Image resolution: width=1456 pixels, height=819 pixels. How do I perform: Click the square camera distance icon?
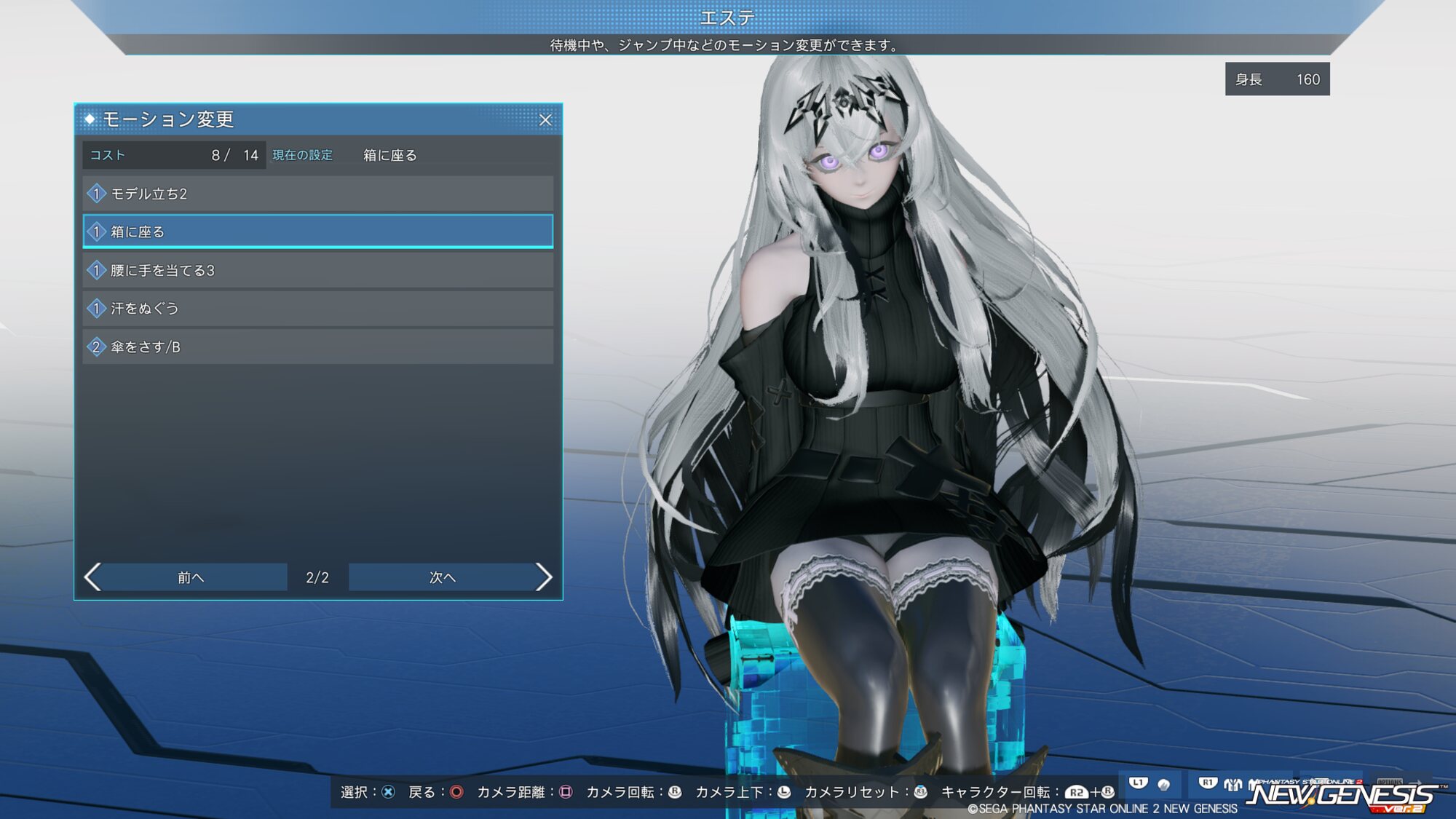[x=566, y=792]
